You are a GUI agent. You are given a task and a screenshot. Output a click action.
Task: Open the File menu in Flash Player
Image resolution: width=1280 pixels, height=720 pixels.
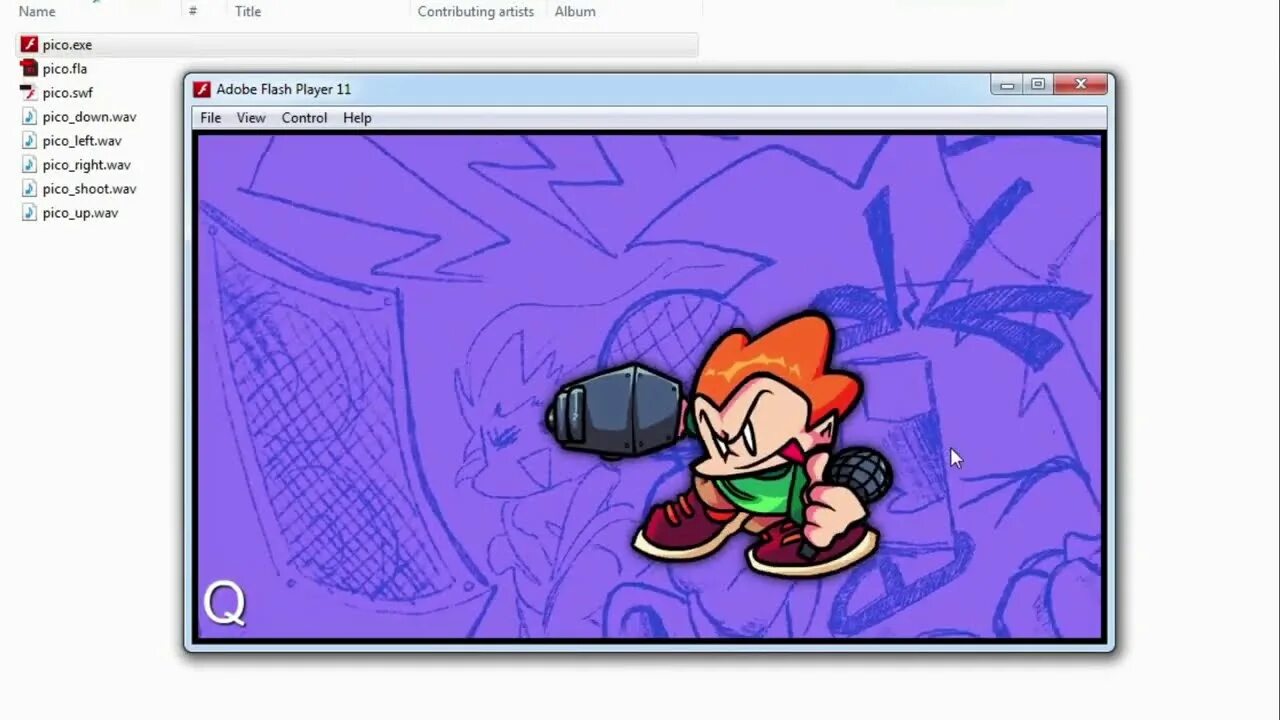(x=211, y=118)
